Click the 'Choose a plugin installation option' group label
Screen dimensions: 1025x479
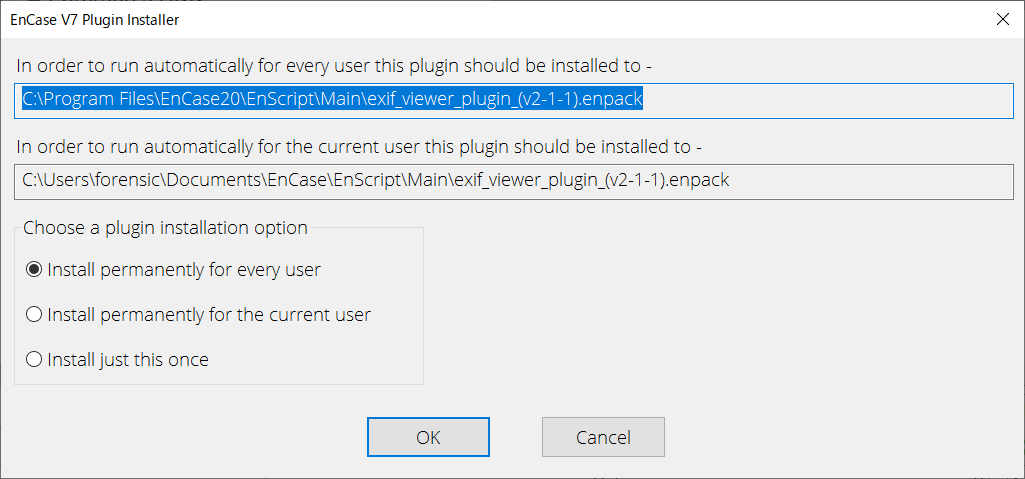[165, 227]
